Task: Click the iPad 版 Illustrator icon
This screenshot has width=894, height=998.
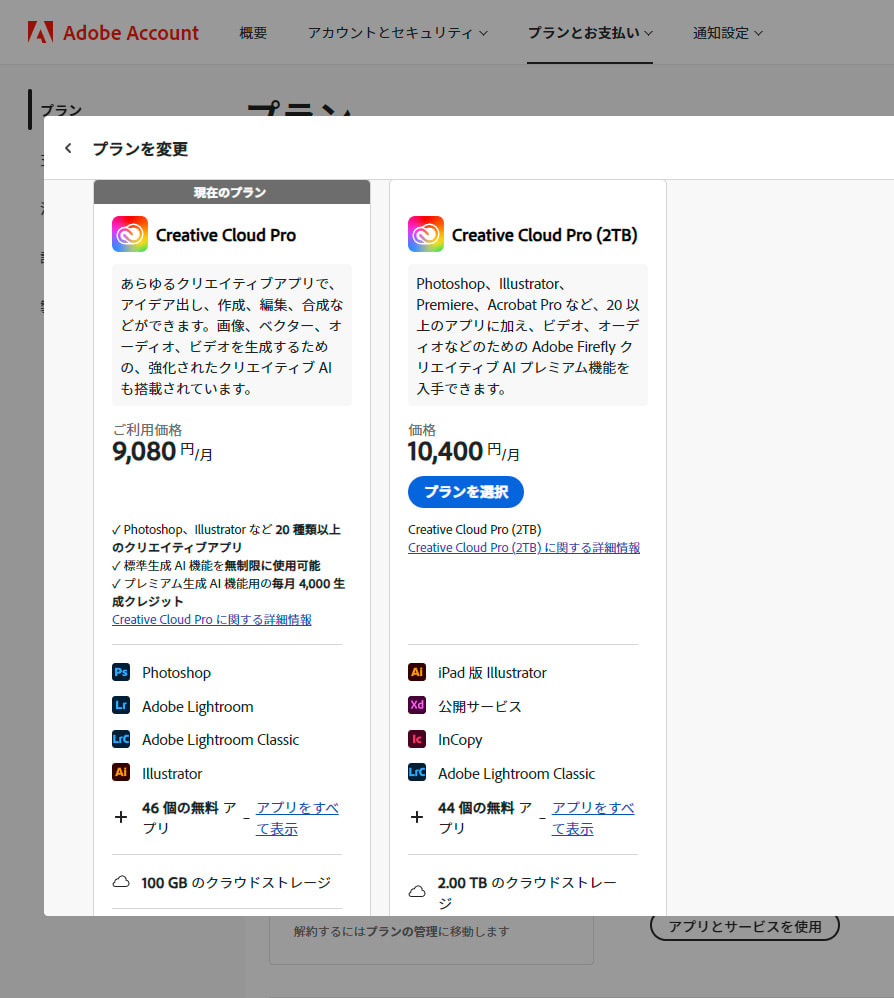Action: coord(417,672)
